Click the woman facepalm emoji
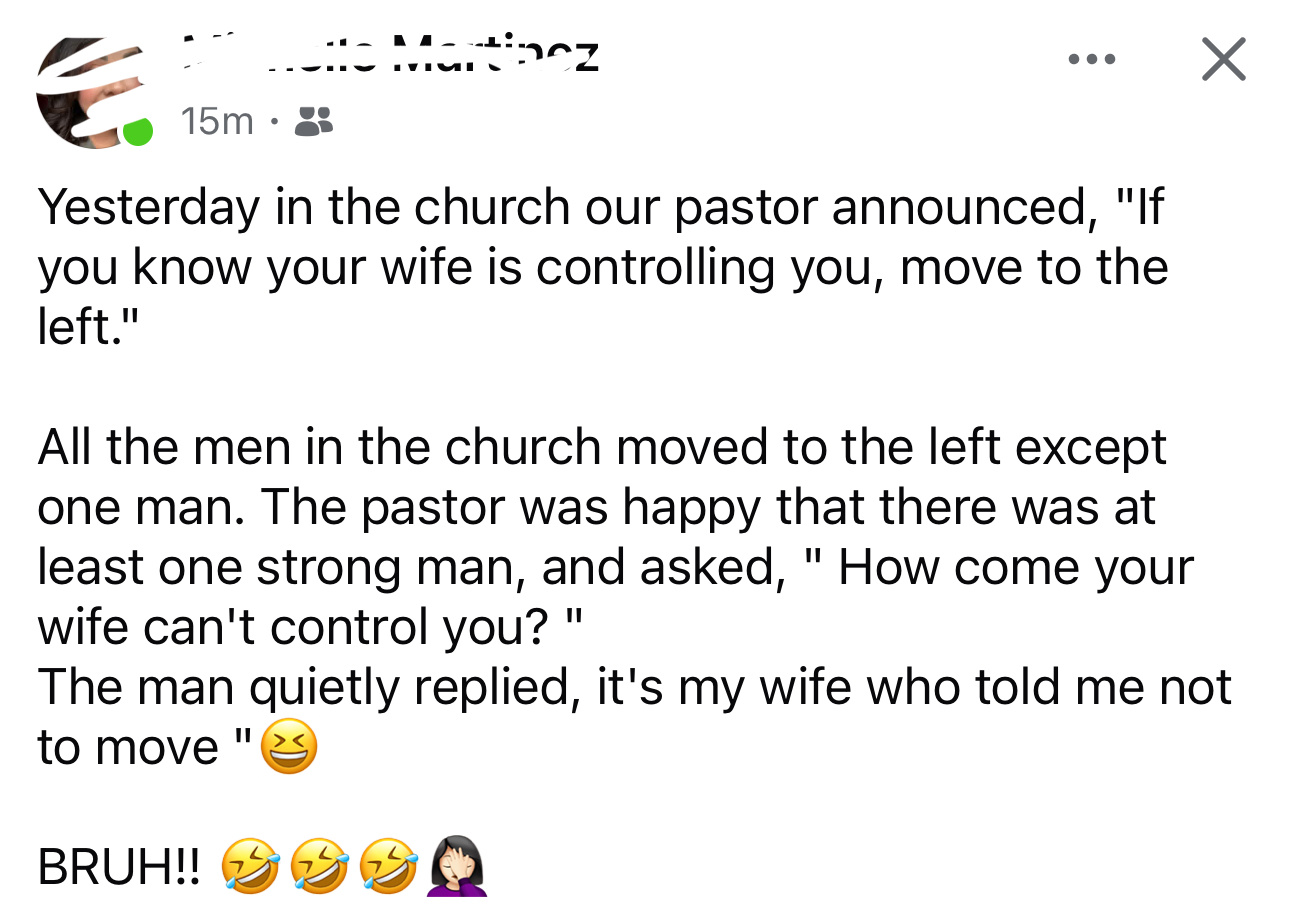Viewport: 1290px width, 915px height. pos(457,866)
